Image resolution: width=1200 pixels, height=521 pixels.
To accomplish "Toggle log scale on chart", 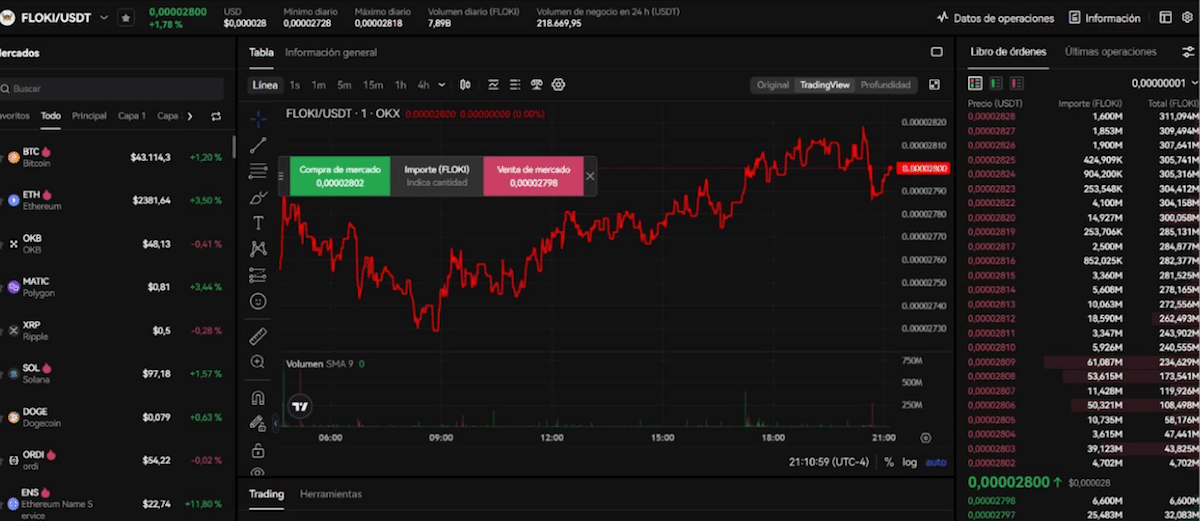I will 909,462.
